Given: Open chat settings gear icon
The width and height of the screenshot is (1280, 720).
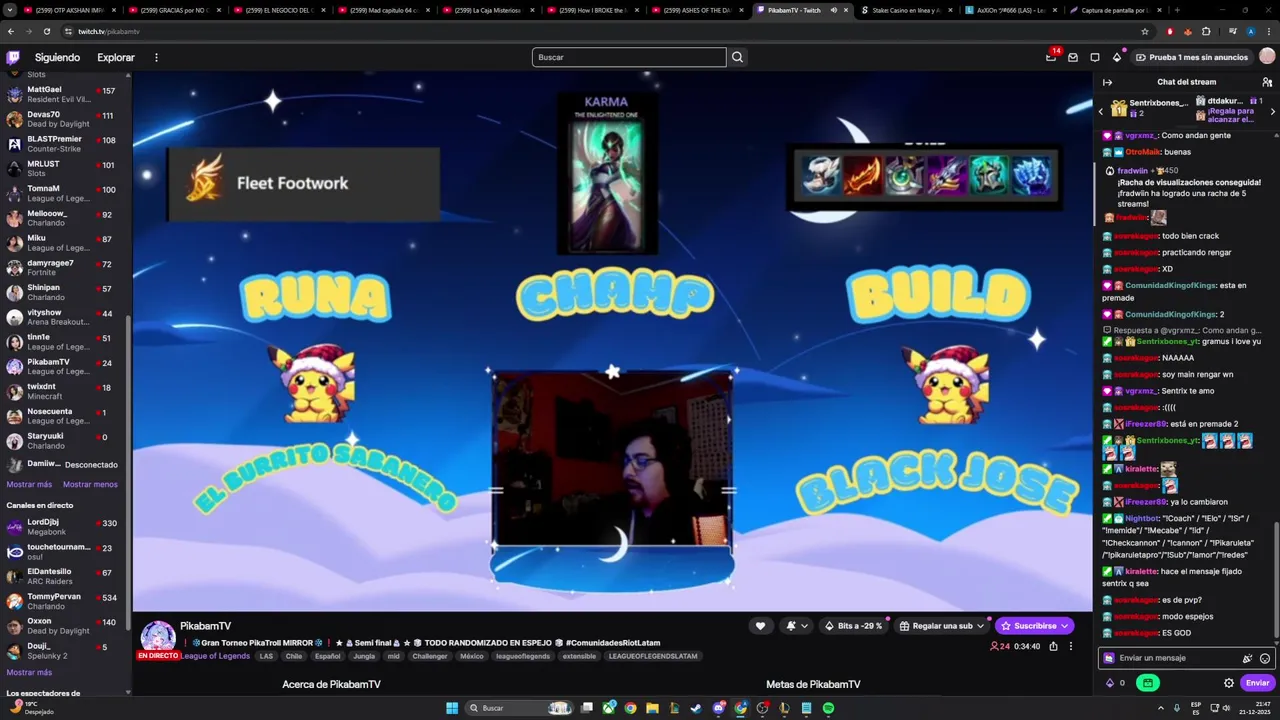Looking at the screenshot, I should 1229,683.
